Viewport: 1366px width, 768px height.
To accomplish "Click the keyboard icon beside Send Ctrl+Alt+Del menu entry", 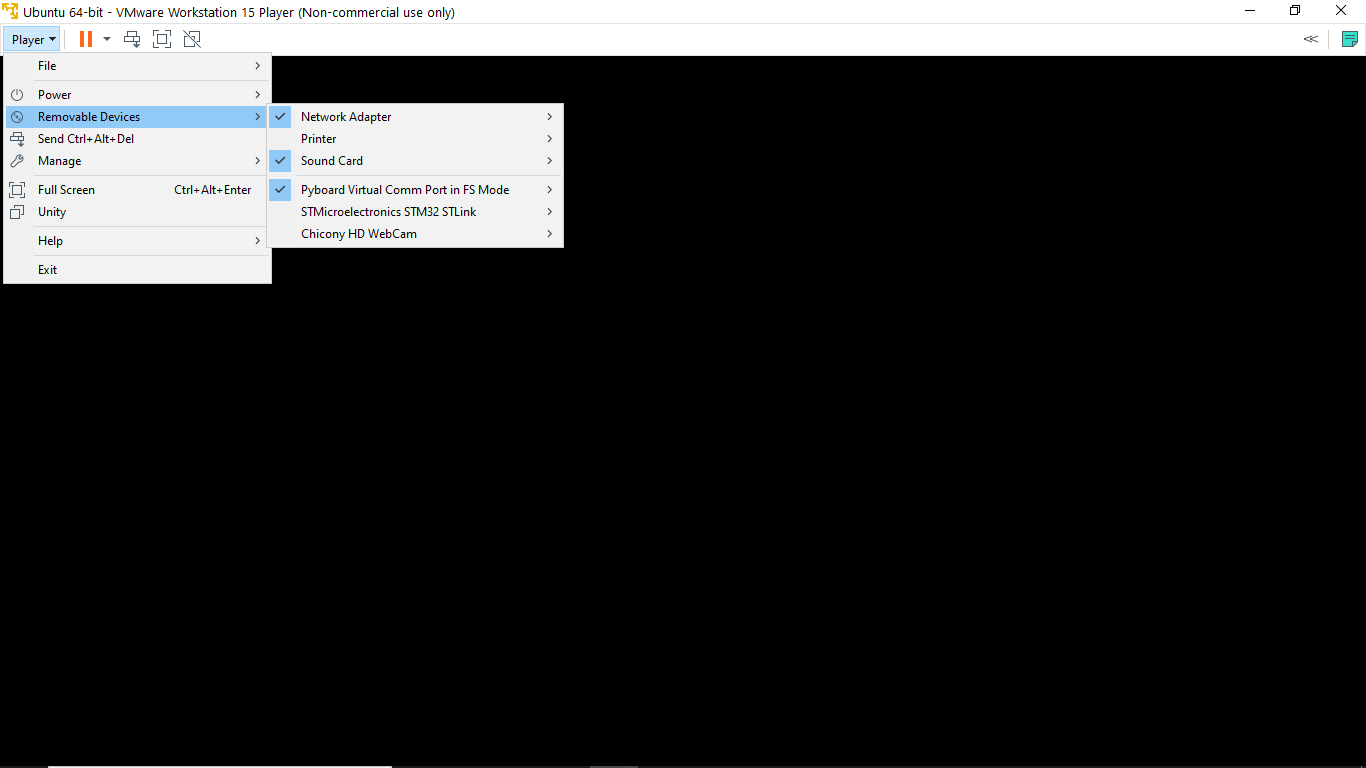I will (17, 139).
